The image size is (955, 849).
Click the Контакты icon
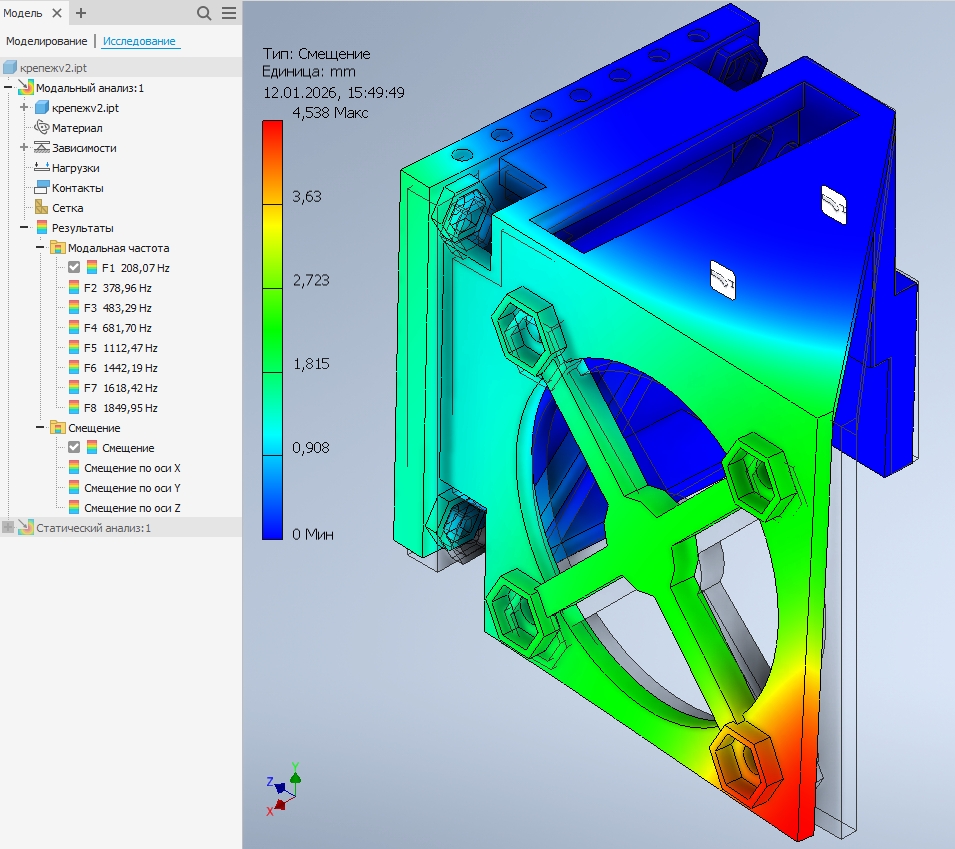[x=41, y=188]
